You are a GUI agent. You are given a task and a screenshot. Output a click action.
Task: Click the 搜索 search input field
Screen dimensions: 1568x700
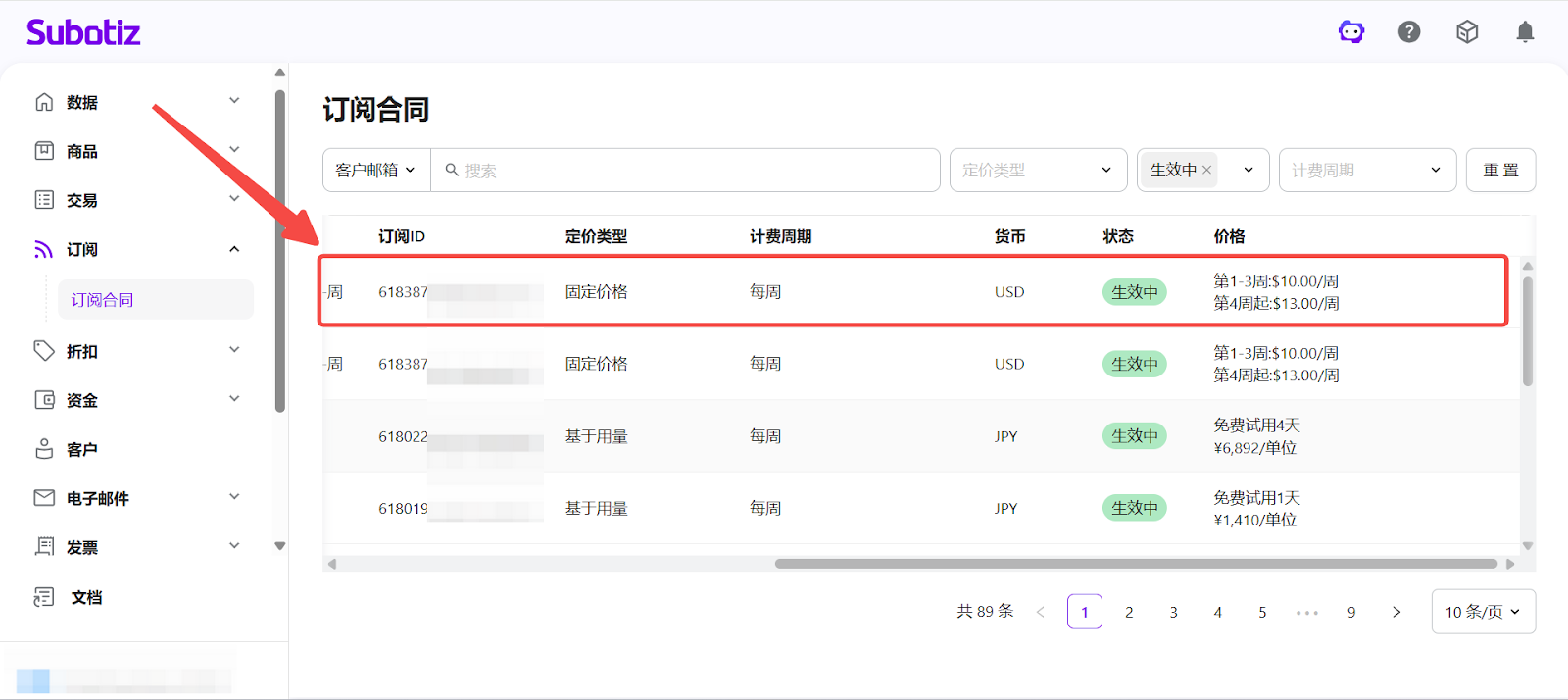pos(686,170)
